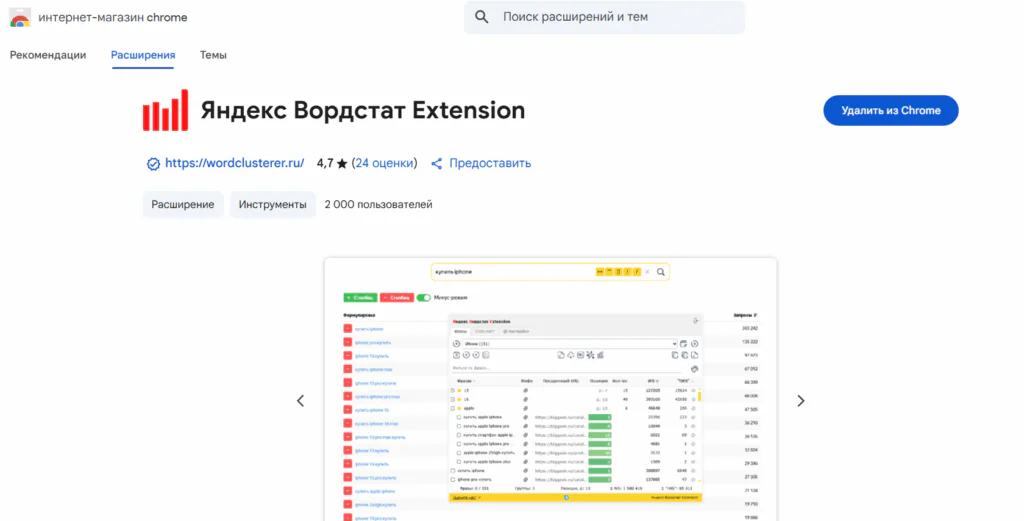Show next screenshot with right arrow
The width and height of the screenshot is (1024, 521).
tap(801, 401)
